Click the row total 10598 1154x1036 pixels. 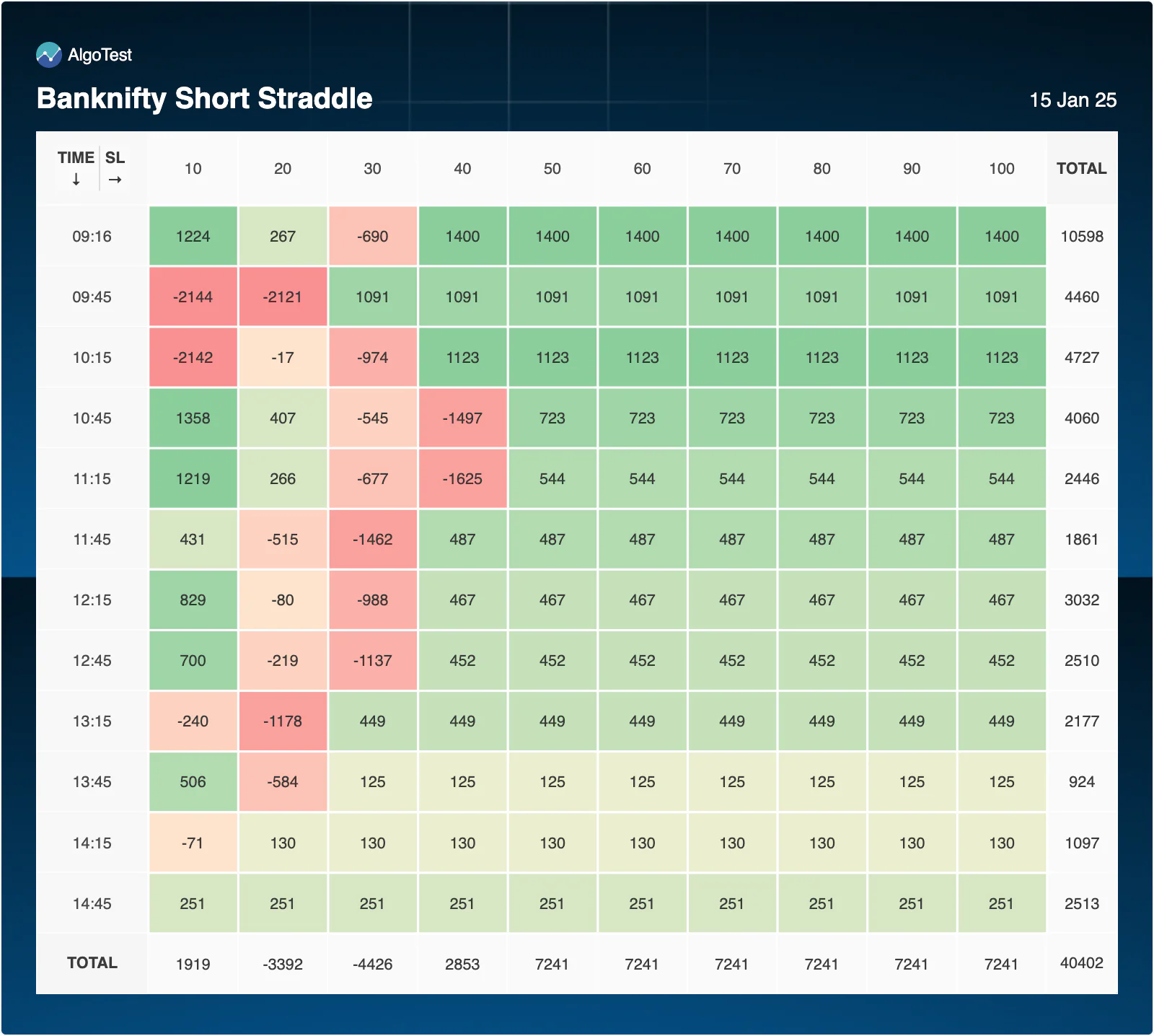point(1081,237)
